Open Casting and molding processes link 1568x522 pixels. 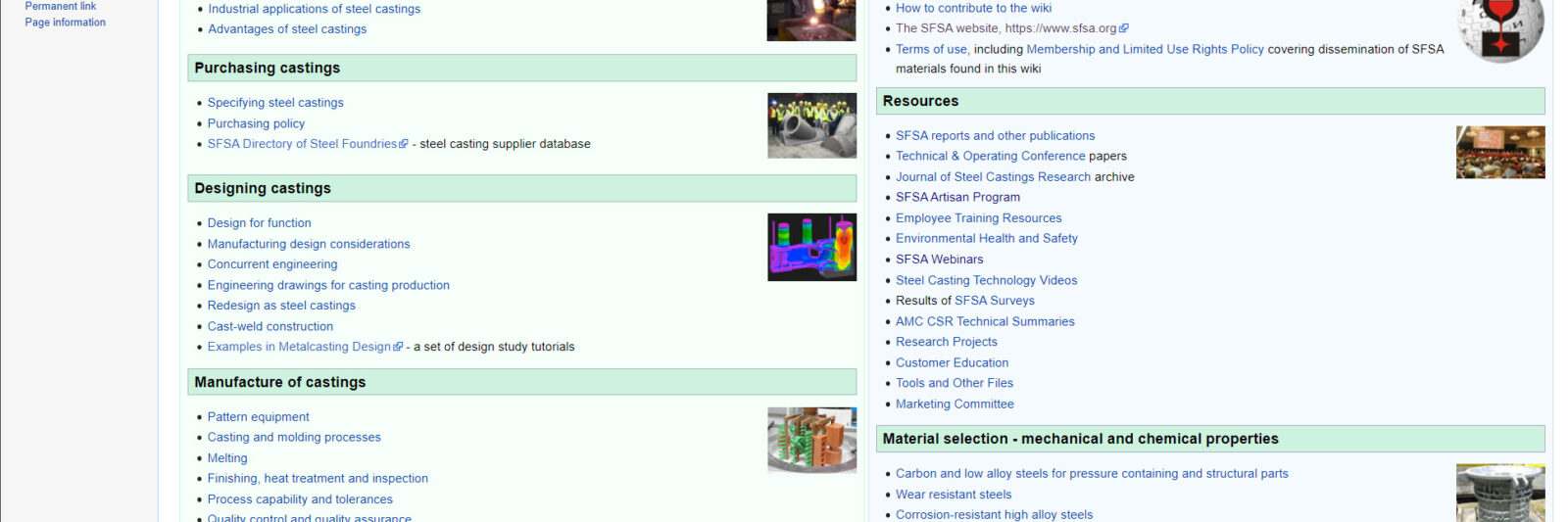click(x=294, y=438)
